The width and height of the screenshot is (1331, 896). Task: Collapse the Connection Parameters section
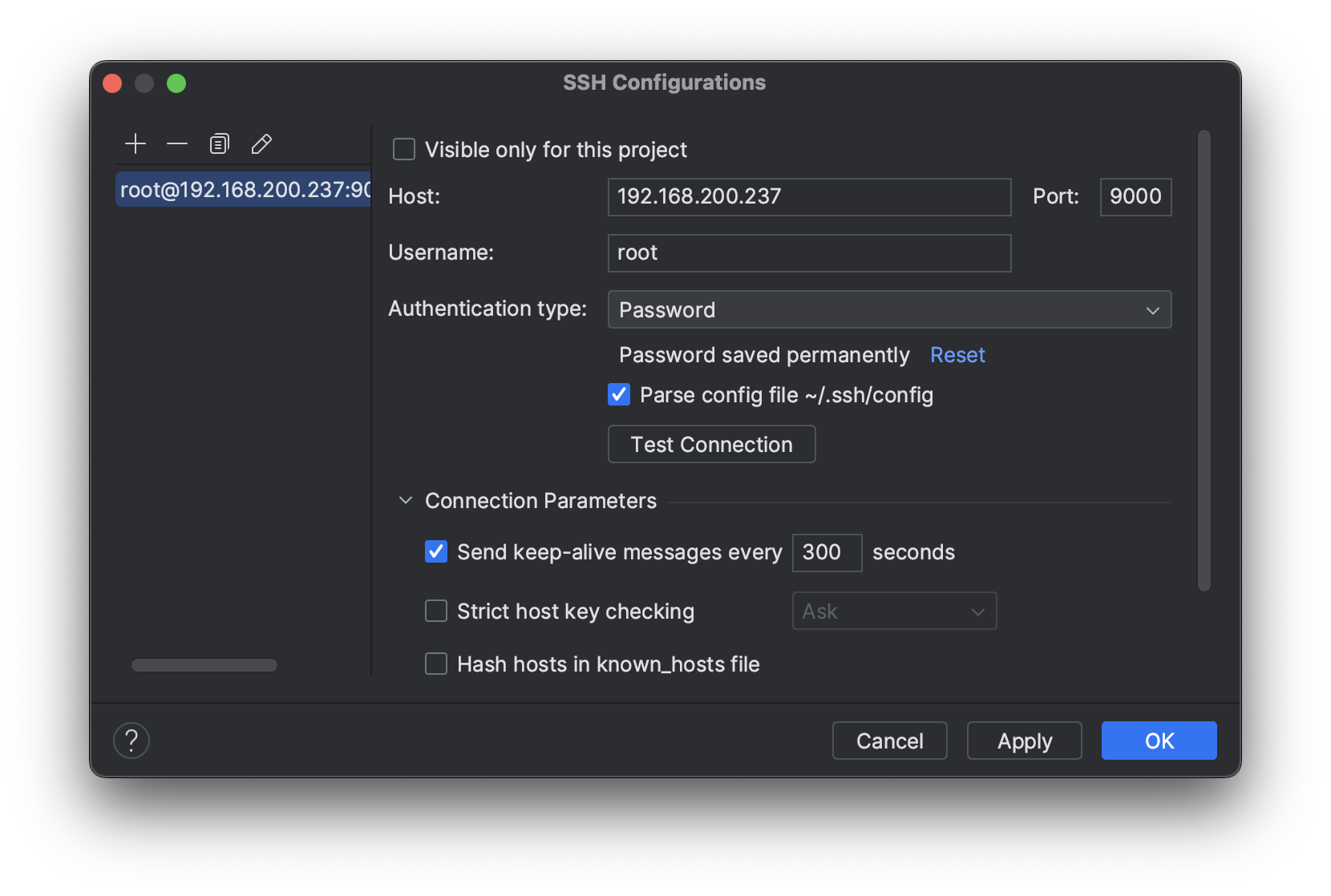pos(406,501)
